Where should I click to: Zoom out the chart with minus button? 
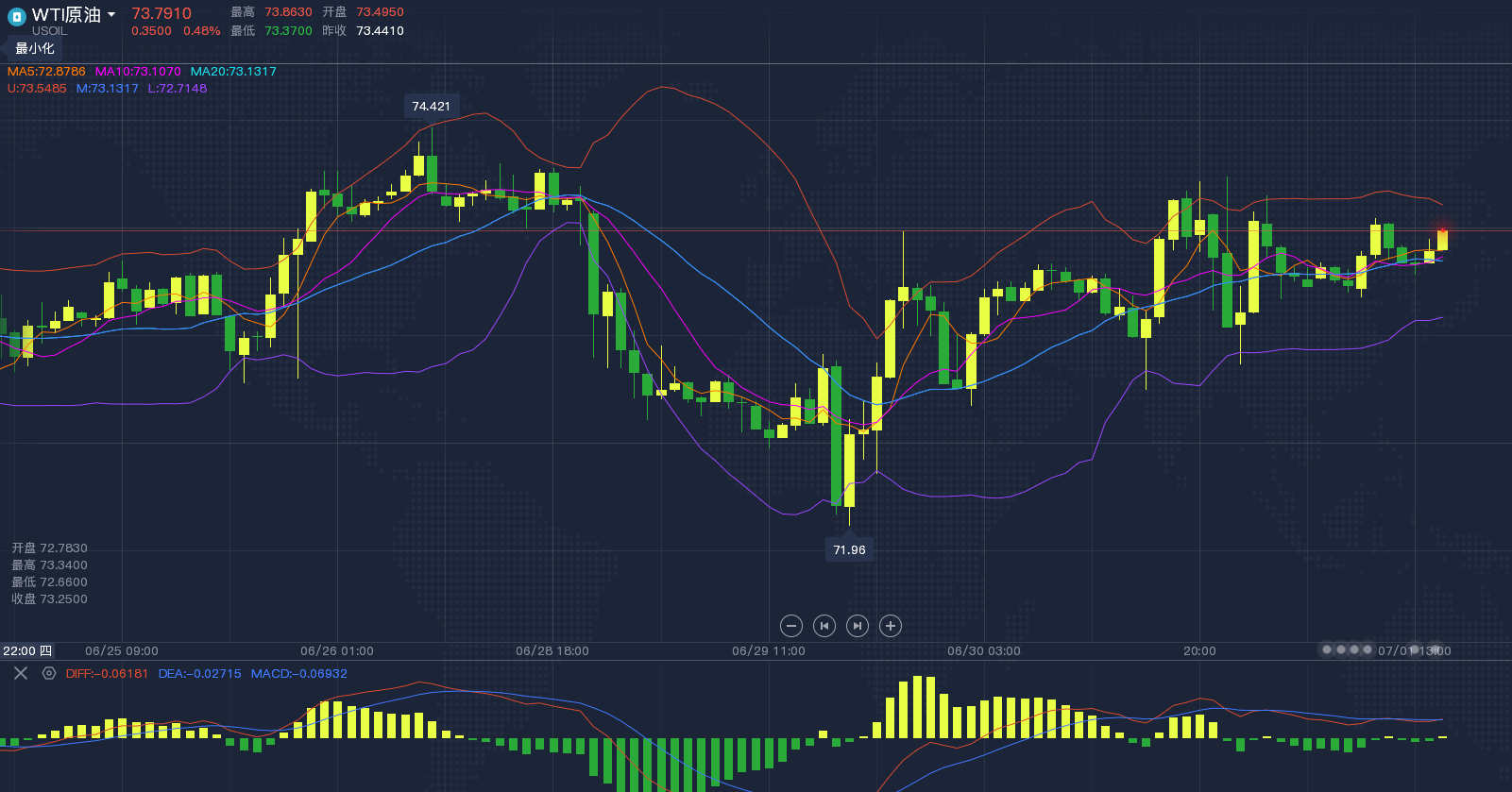click(791, 626)
